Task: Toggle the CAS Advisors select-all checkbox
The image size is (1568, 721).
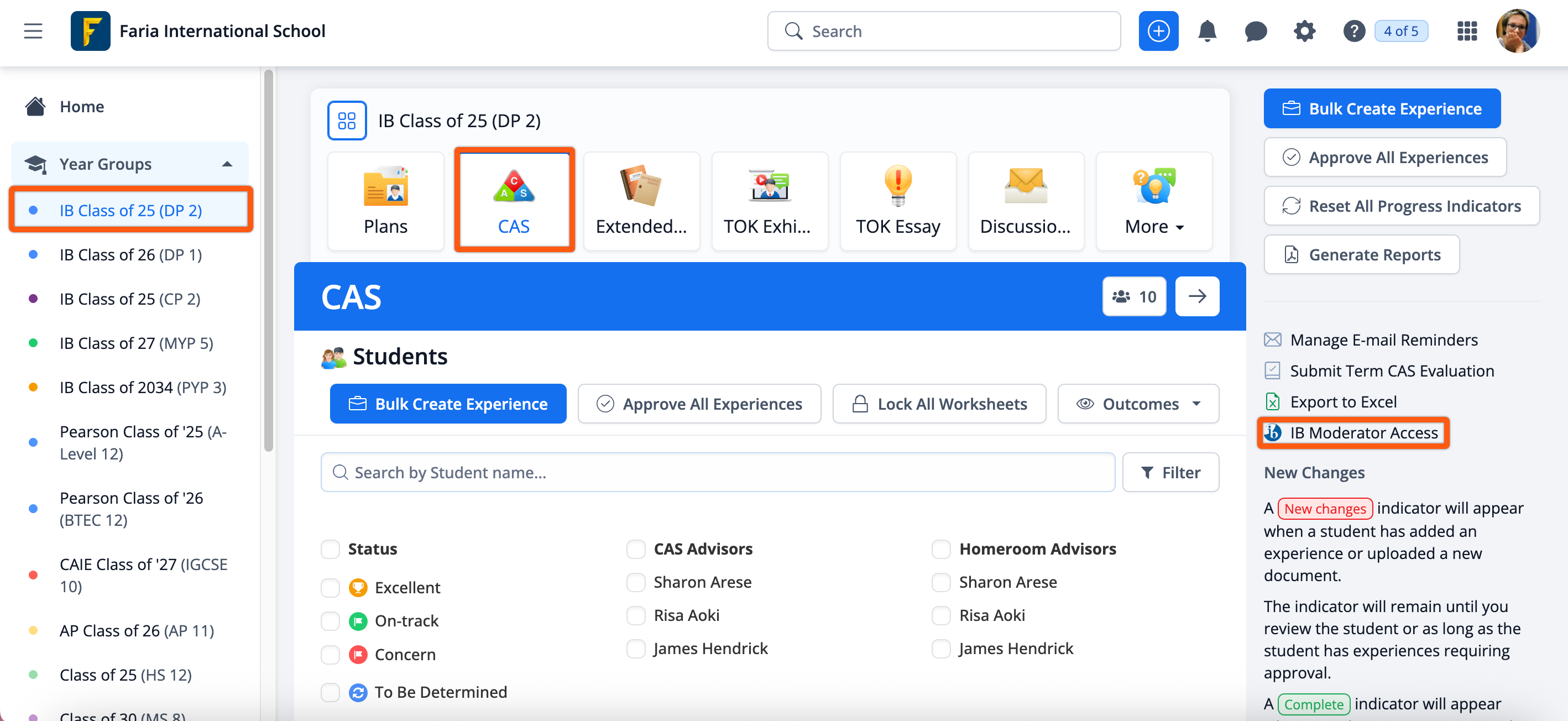Action: 635,549
